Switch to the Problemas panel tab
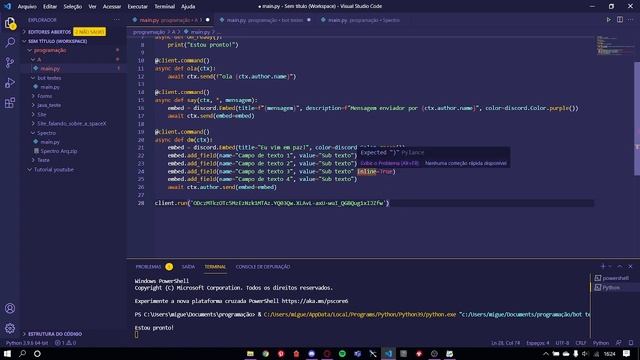This screenshot has width=640, height=360. tap(148, 267)
